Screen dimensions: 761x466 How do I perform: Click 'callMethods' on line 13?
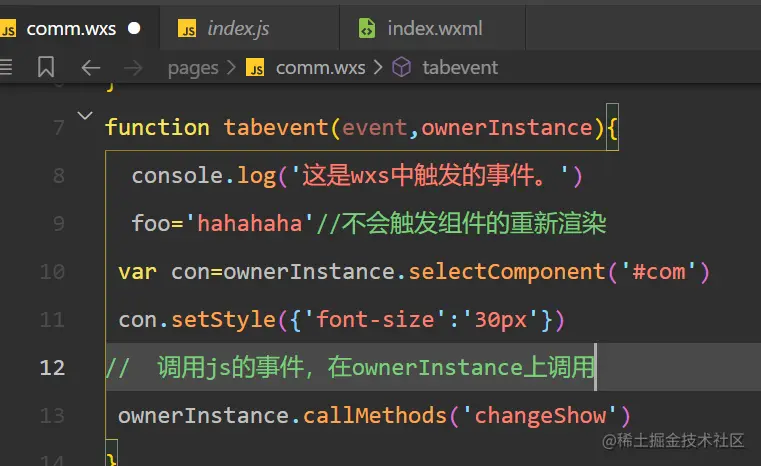375,416
